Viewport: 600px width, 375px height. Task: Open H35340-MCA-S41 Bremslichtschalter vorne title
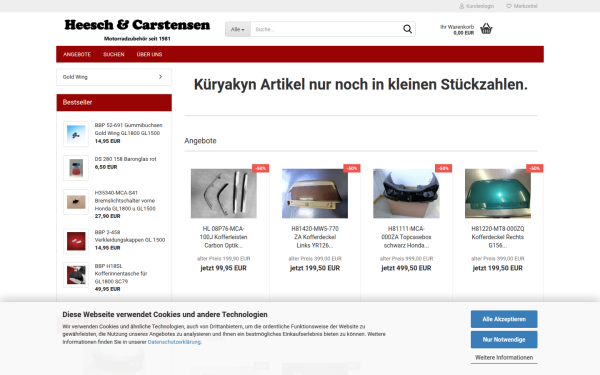click(x=125, y=201)
